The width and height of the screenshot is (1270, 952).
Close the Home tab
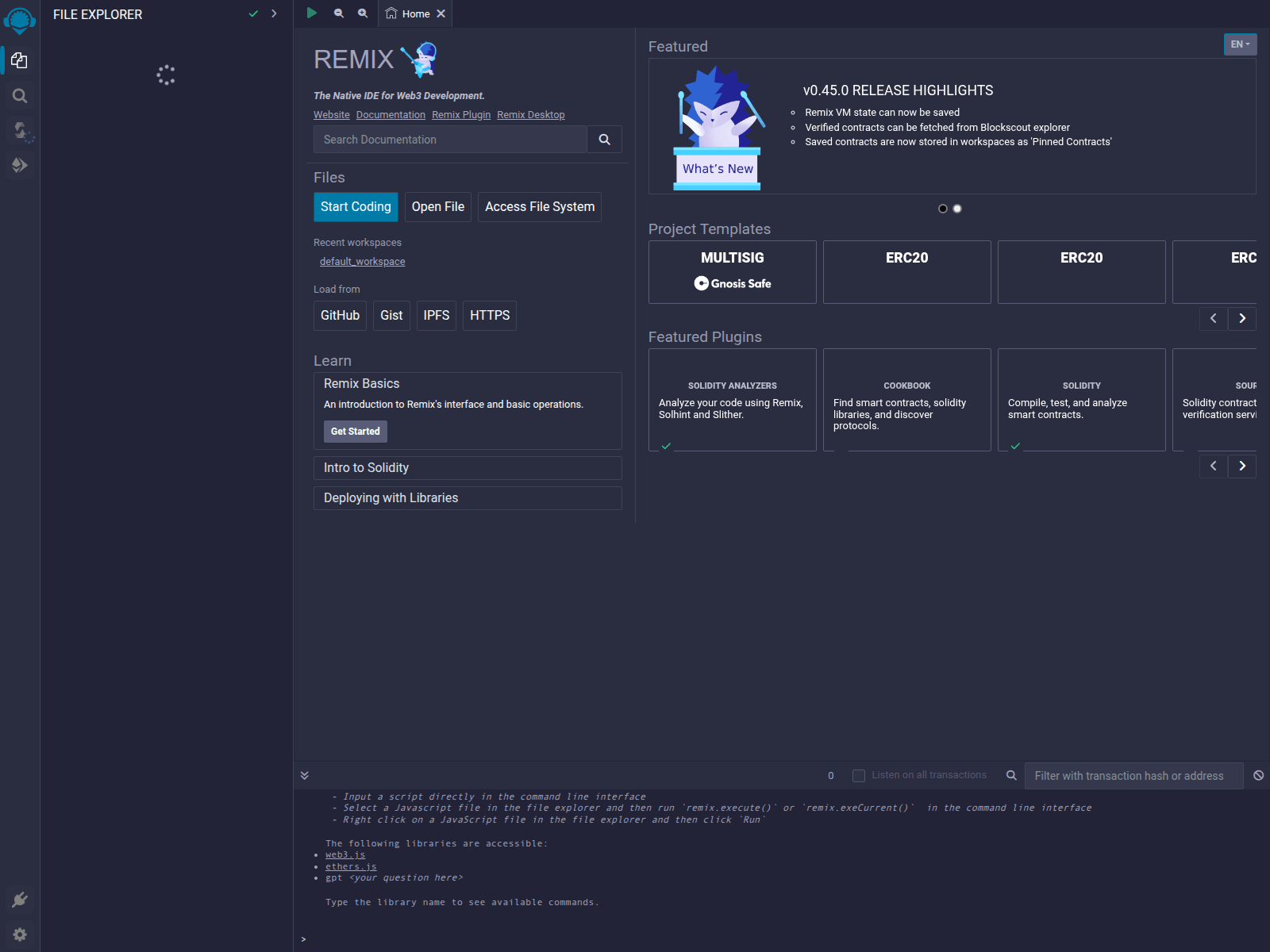(441, 13)
